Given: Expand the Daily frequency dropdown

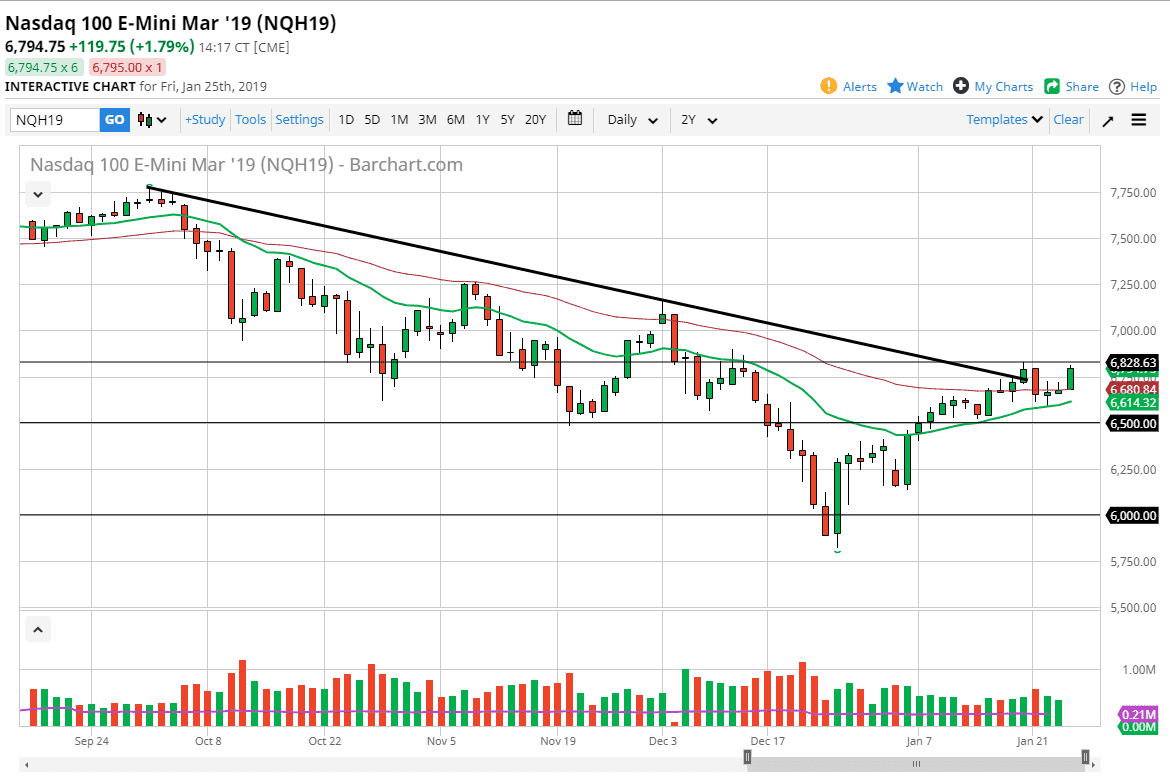Looking at the screenshot, I should (x=630, y=119).
